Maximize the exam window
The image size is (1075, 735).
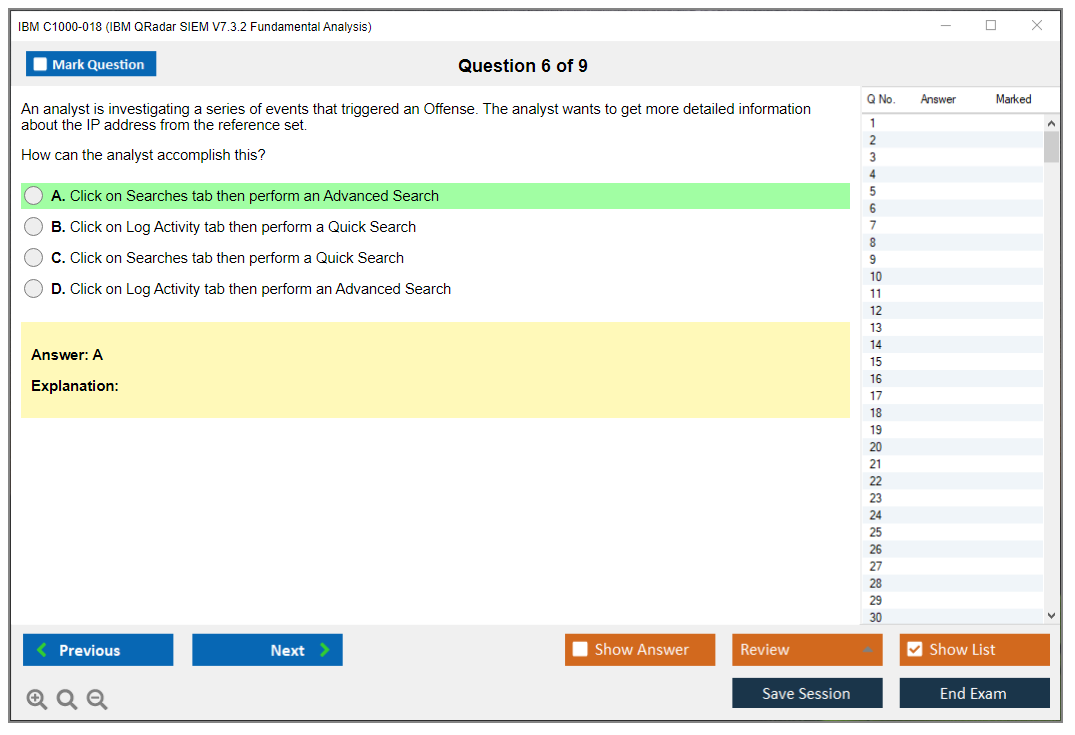991,26
